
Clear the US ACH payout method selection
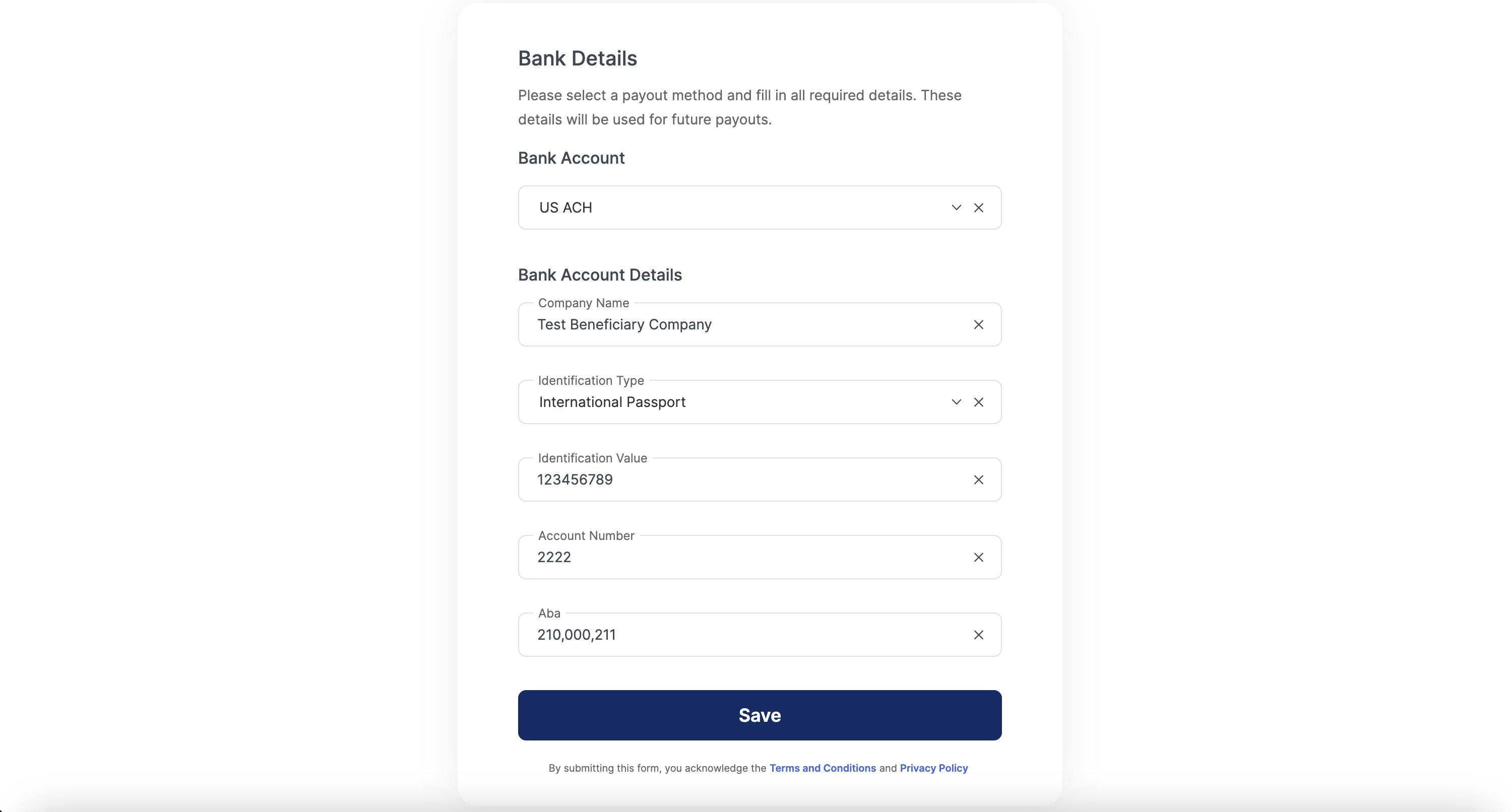[x=978, y=208]
